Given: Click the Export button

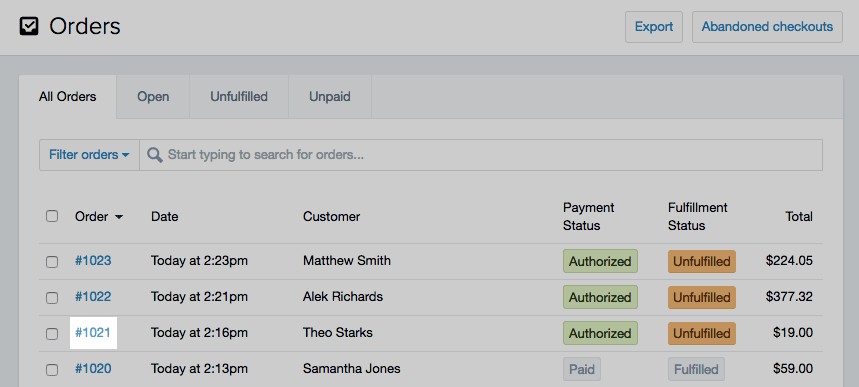Looking at the screenshot, I should point(654,27).
